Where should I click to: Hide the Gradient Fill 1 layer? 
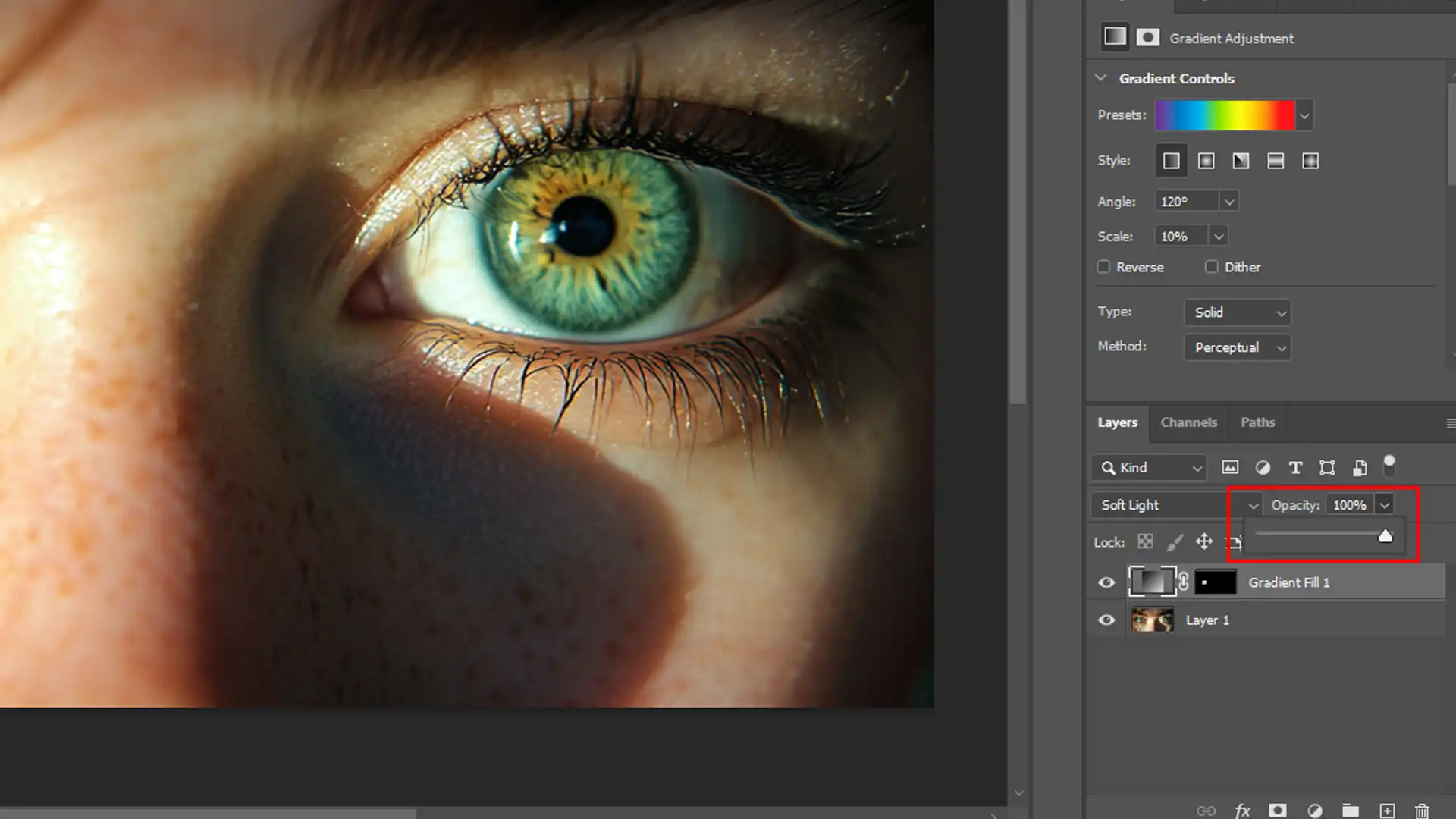pyautogui.click(x=1106, y=582)
